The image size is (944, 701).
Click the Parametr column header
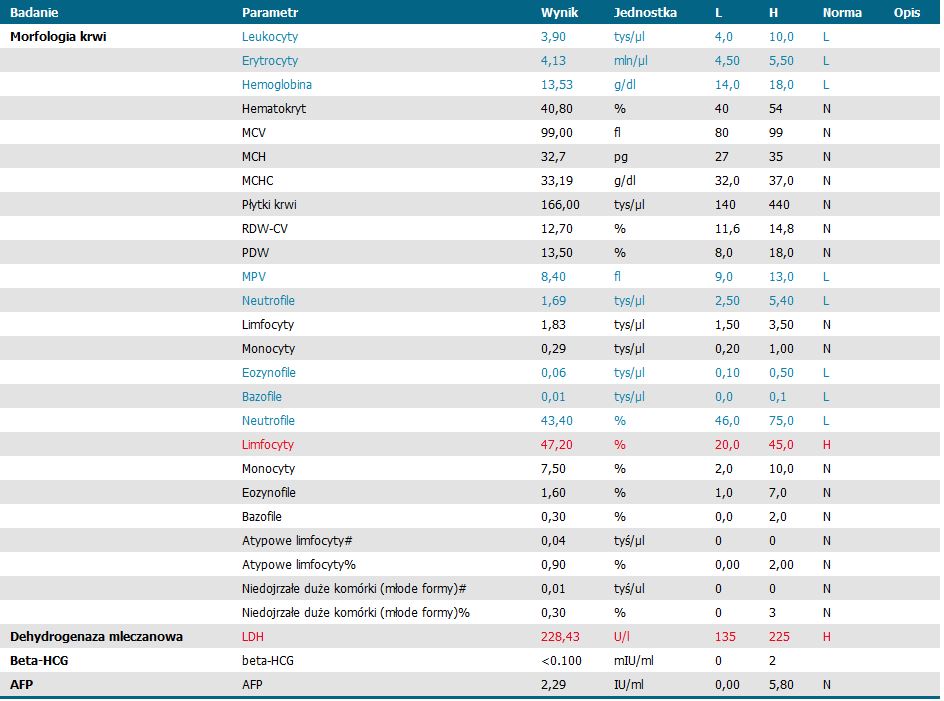[x=270, y=13]
